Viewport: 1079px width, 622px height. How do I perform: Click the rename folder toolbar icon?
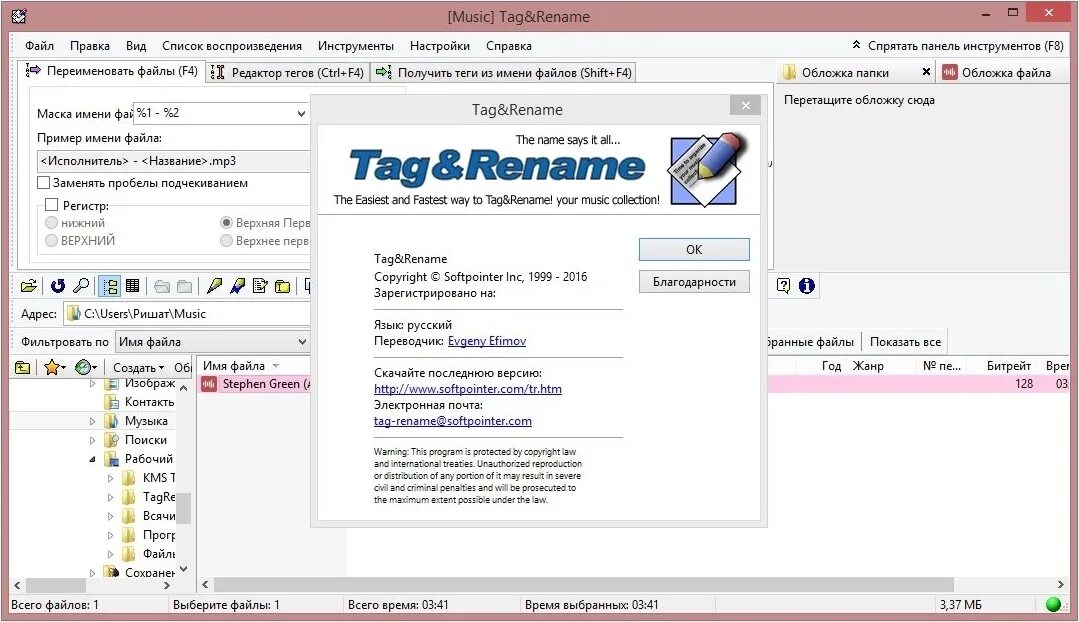point(282,286)
